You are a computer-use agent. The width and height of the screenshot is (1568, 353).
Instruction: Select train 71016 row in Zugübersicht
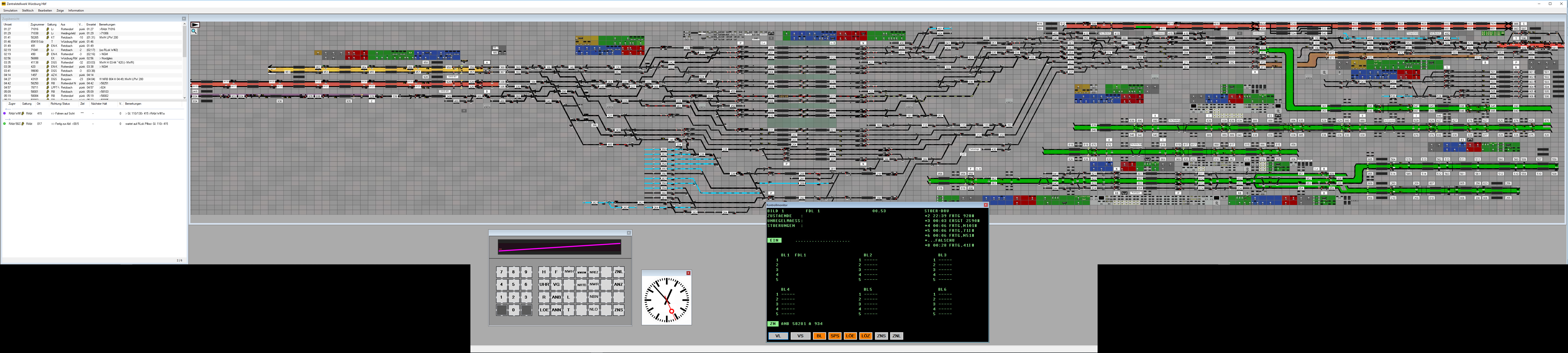pos(35,29)
